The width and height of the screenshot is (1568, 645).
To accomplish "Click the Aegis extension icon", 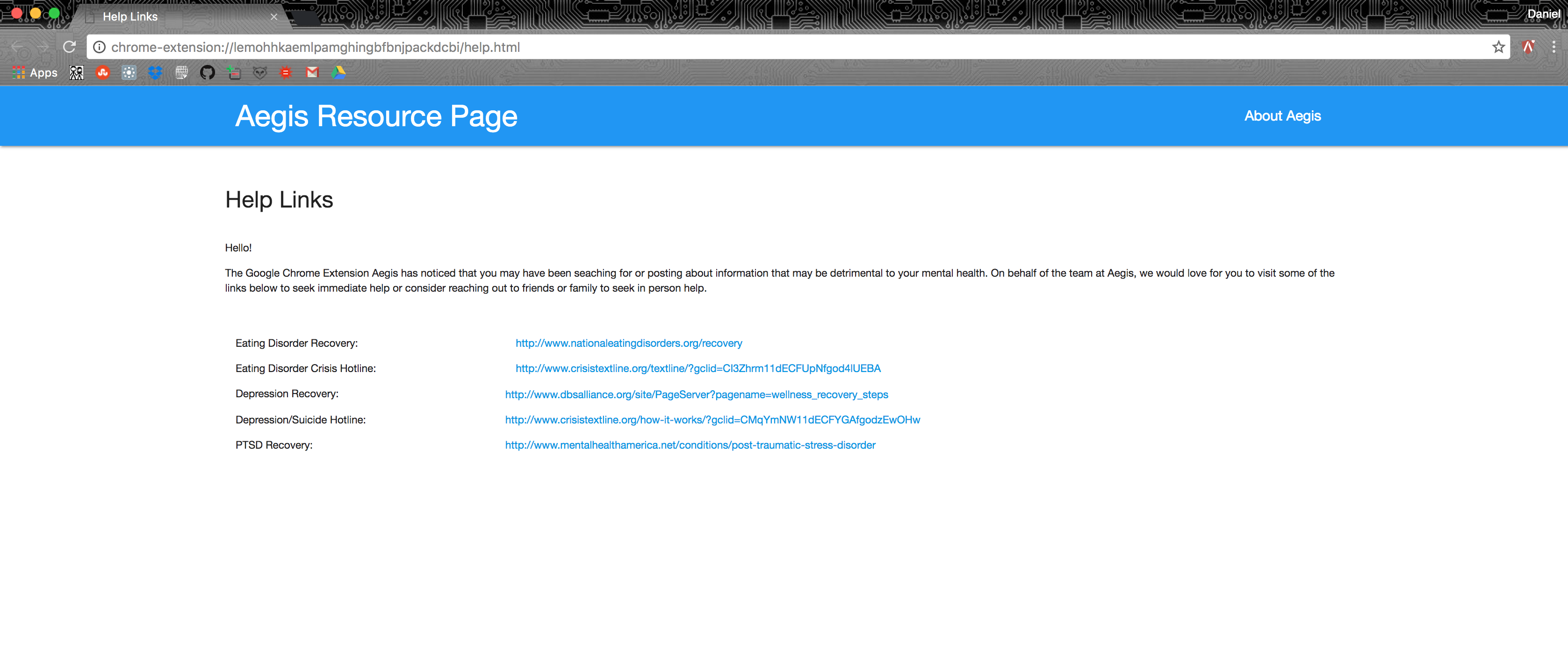I will pyautogui.click(x=1528, y=47).
